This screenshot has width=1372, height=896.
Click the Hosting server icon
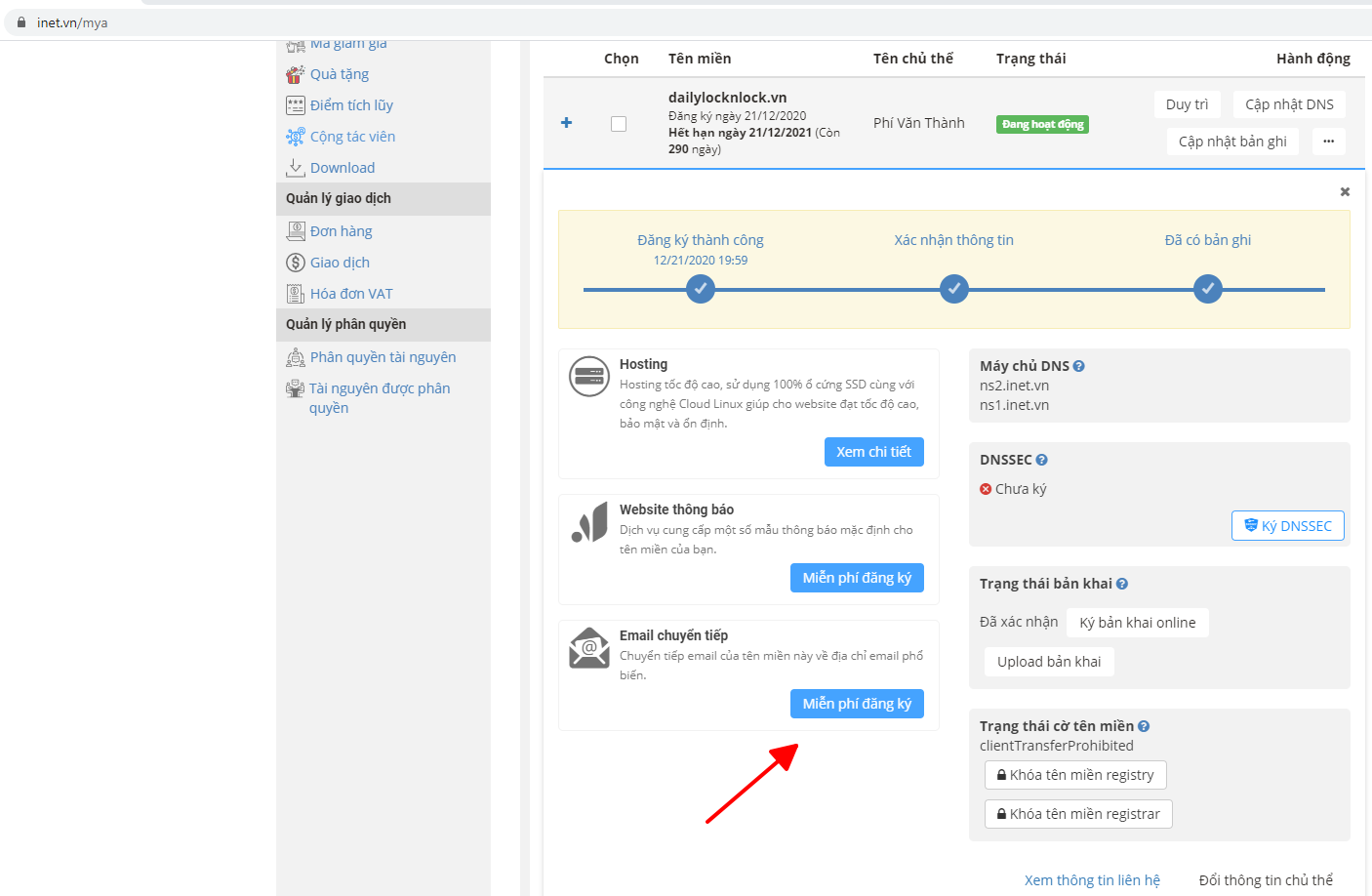pyautogui.click(x=589, y=376)
